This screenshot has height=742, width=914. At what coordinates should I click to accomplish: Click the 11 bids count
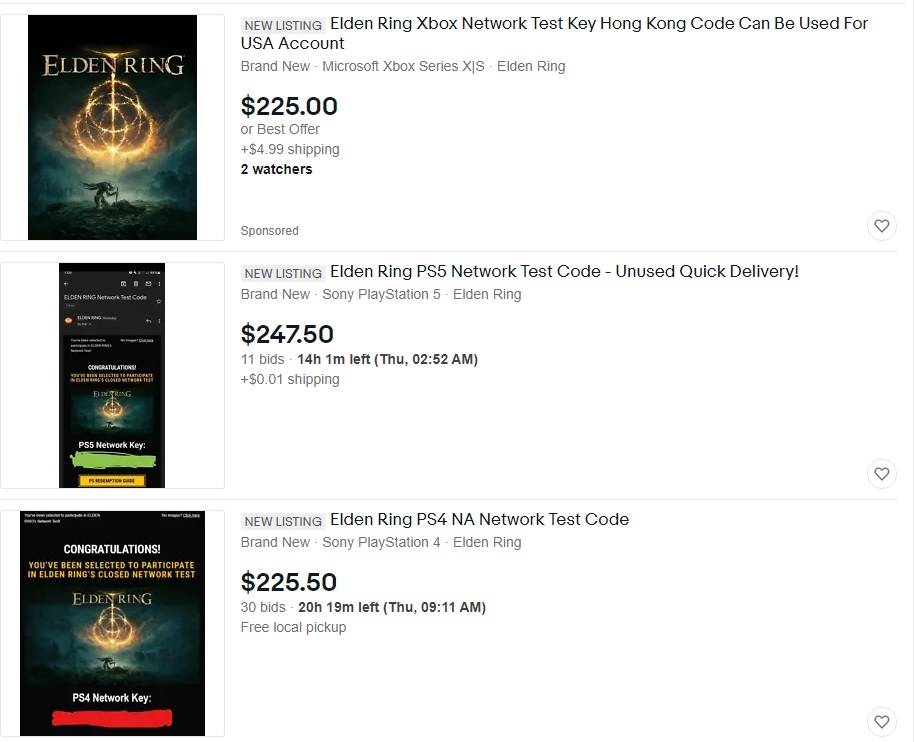pyautogui.click(x=262, y=359)
